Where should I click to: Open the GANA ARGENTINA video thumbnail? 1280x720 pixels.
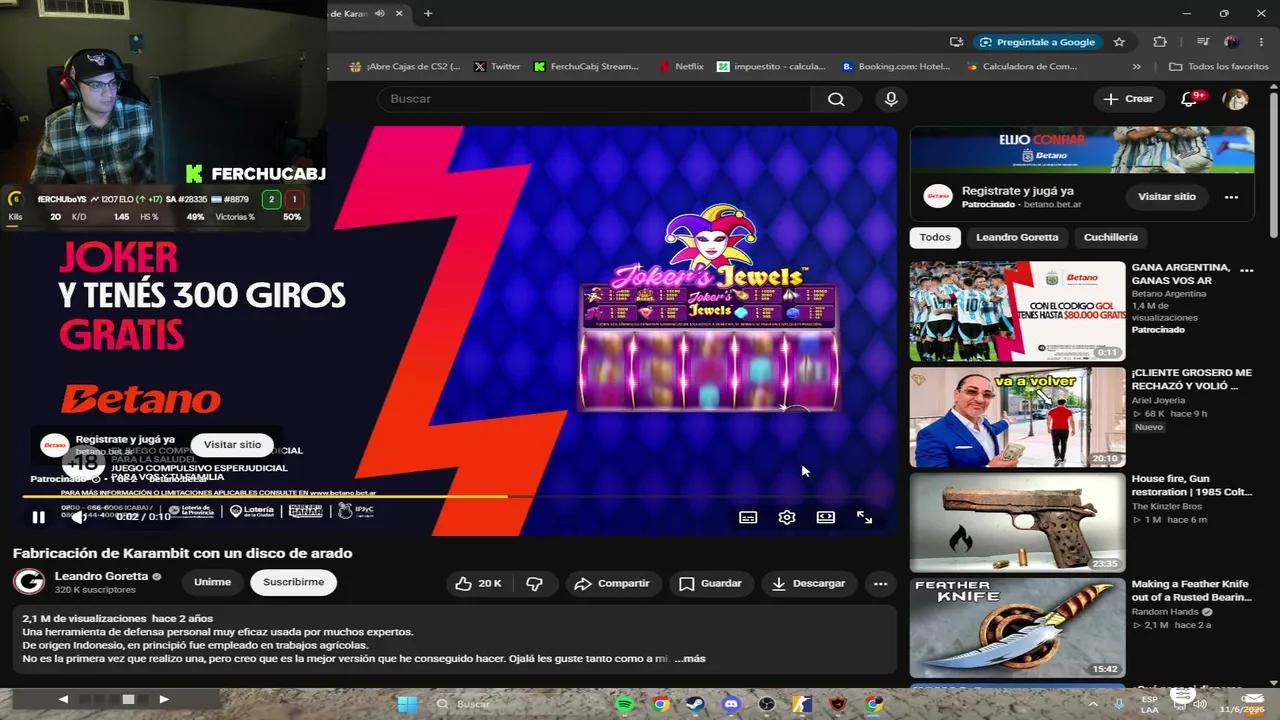1017,311
